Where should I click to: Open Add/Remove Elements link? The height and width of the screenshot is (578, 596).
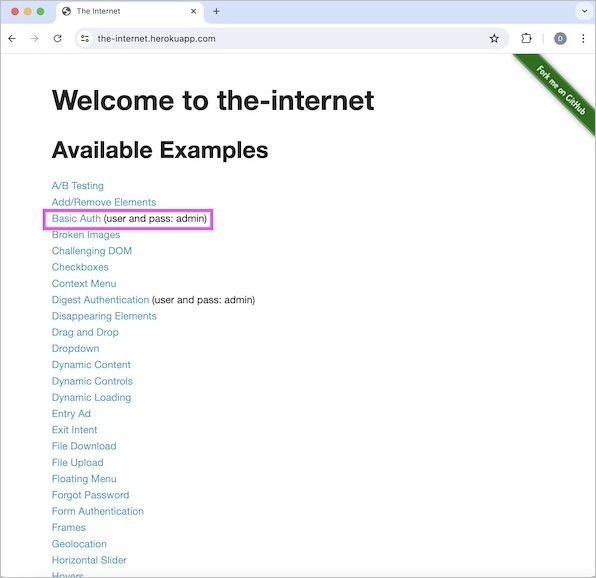pos(104,202)
